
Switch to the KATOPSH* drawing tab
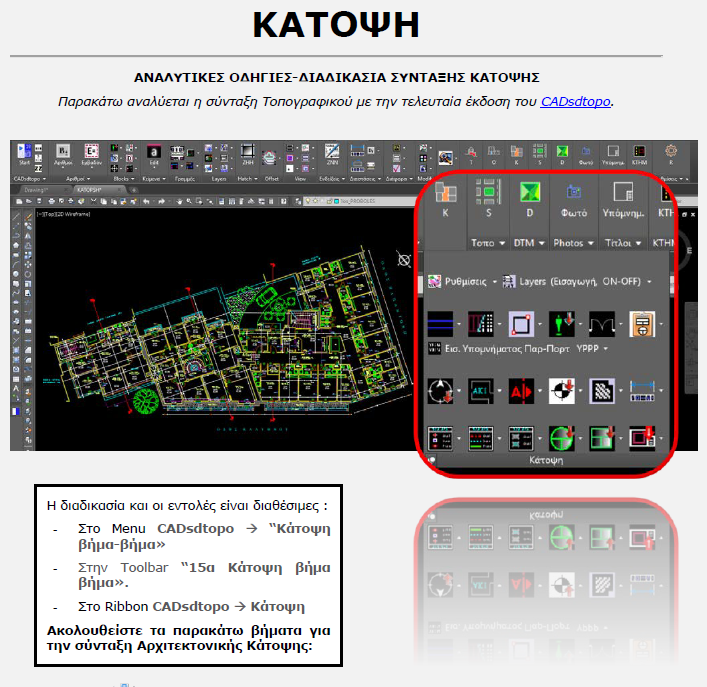98,190
